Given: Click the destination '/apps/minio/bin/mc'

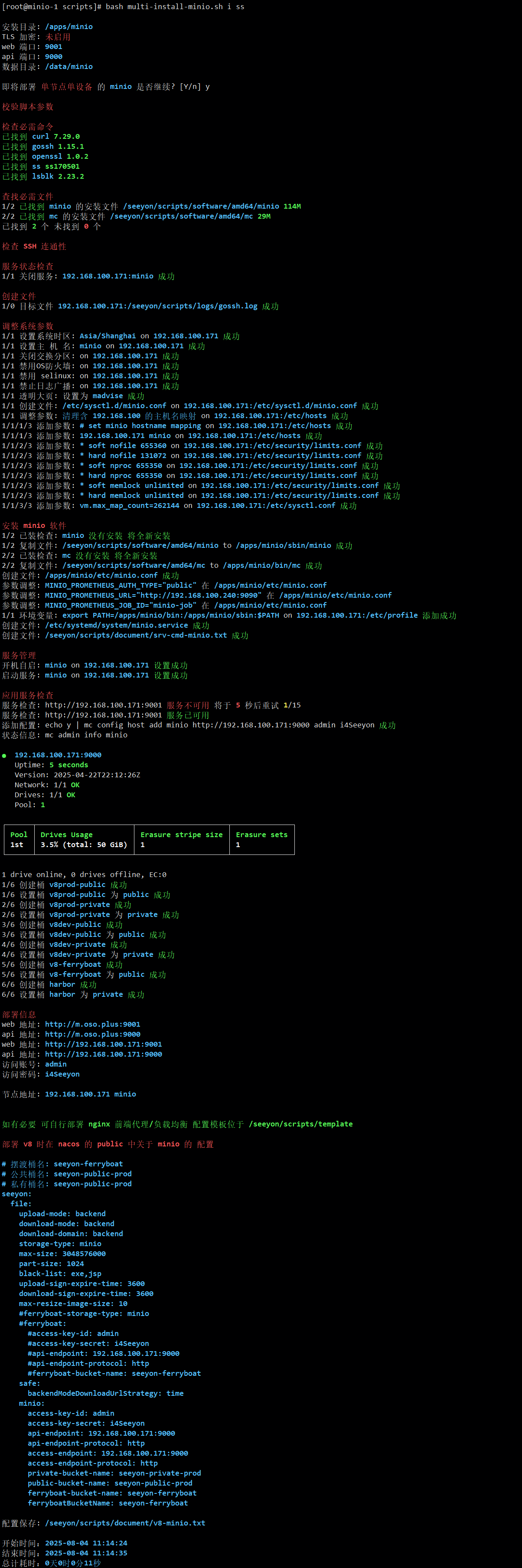Looking at the screenshot, I should pos(261,566).
